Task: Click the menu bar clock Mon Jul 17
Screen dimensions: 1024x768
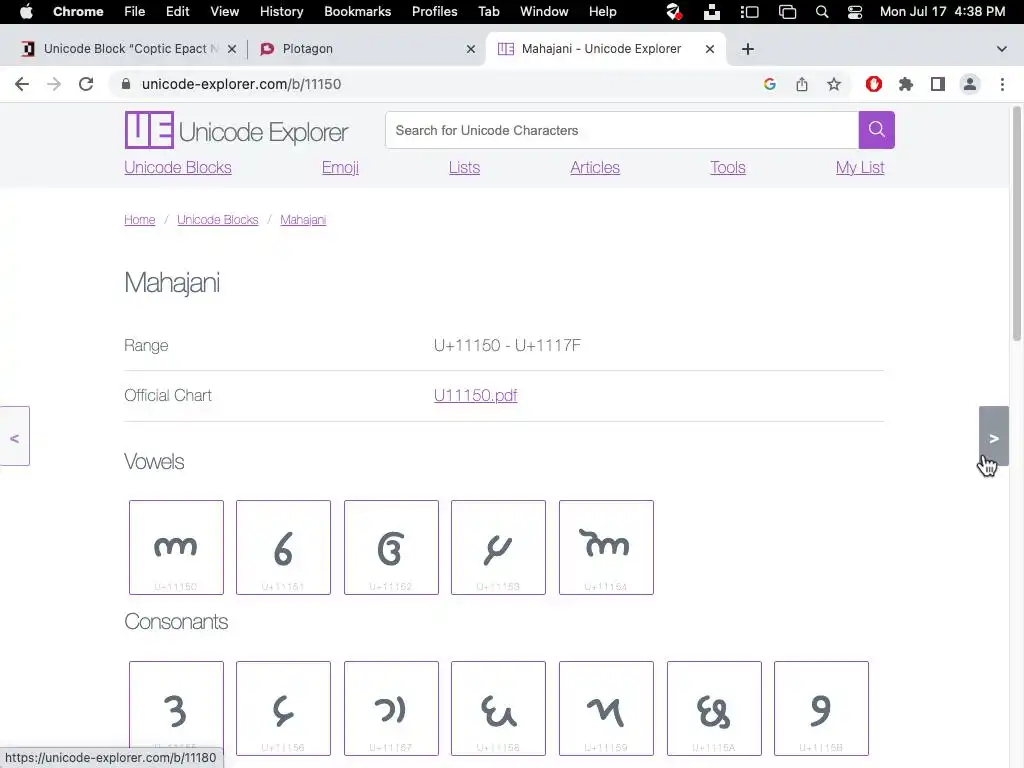Action: 942,12
